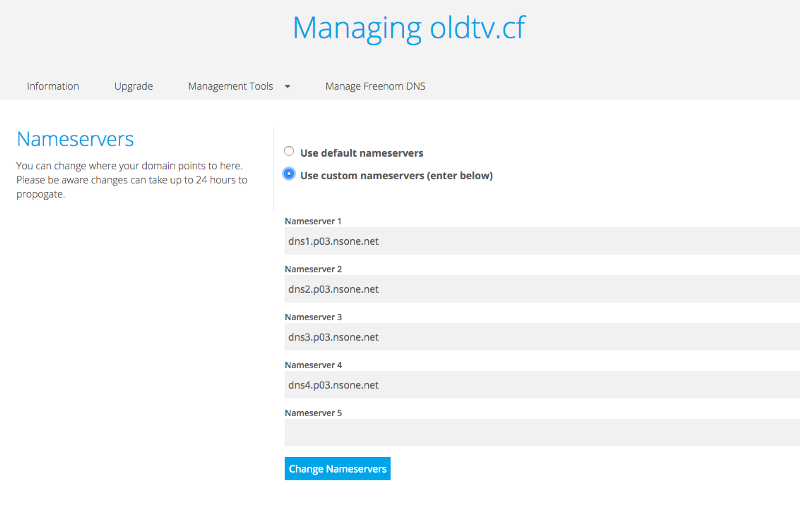
Task: Click the Change Nameservers button
Action: tap(338, 469)
